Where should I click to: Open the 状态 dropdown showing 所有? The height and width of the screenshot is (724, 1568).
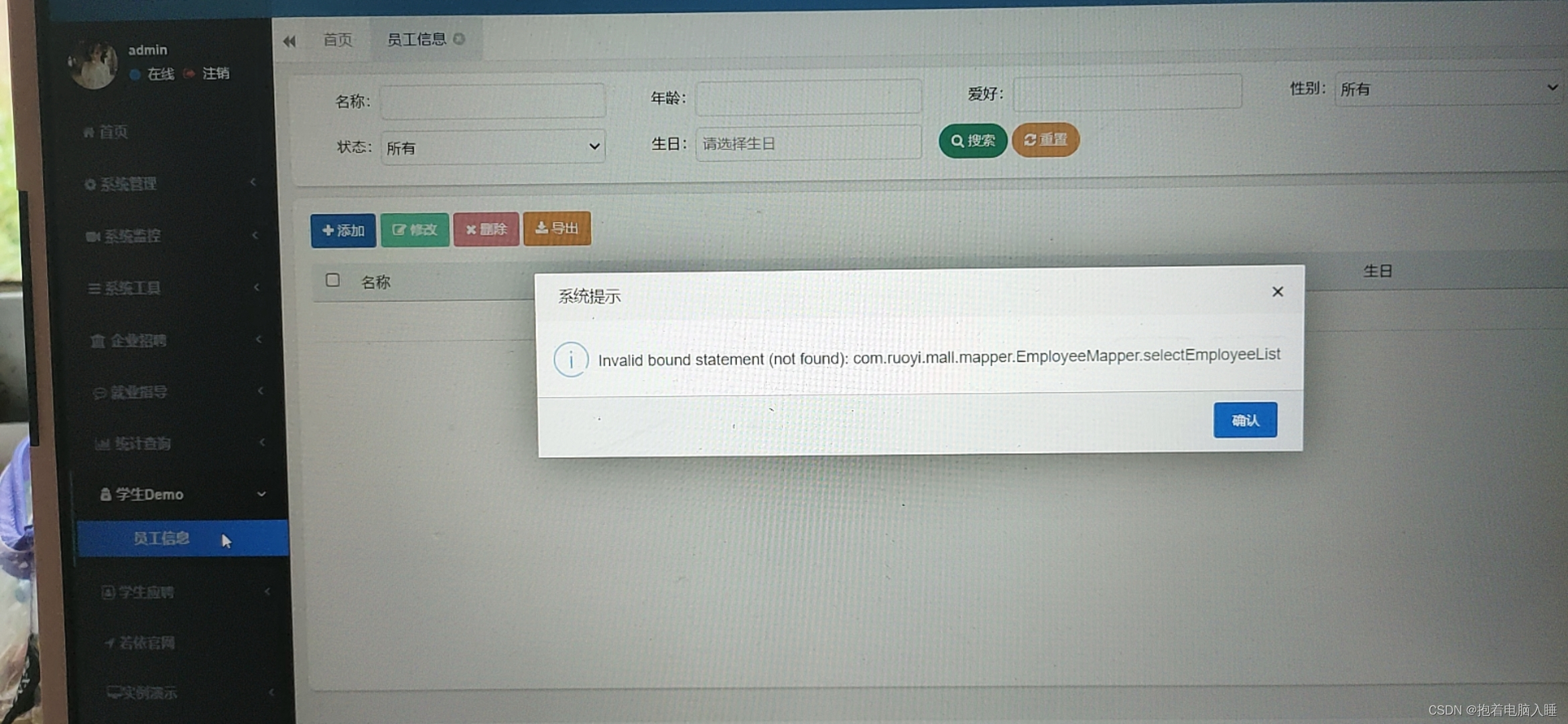[x=493, y=147]
